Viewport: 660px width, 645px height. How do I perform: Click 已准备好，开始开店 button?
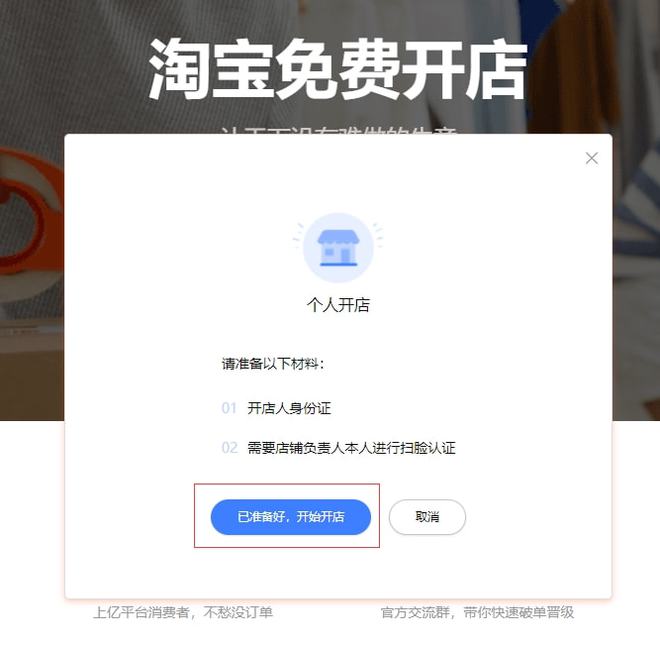[x=290, y=517]
